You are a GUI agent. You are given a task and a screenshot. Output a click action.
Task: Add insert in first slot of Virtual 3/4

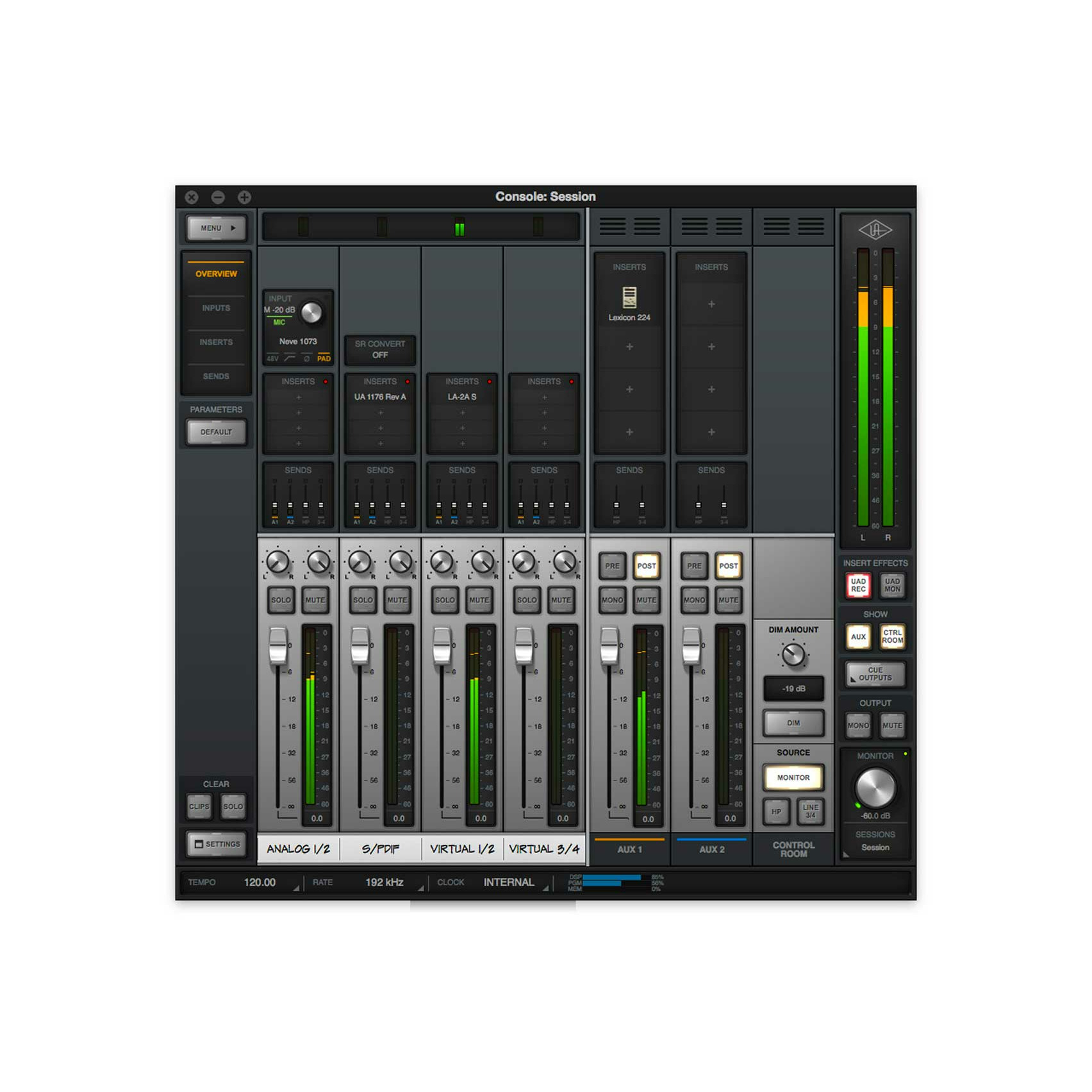[544, 397]
